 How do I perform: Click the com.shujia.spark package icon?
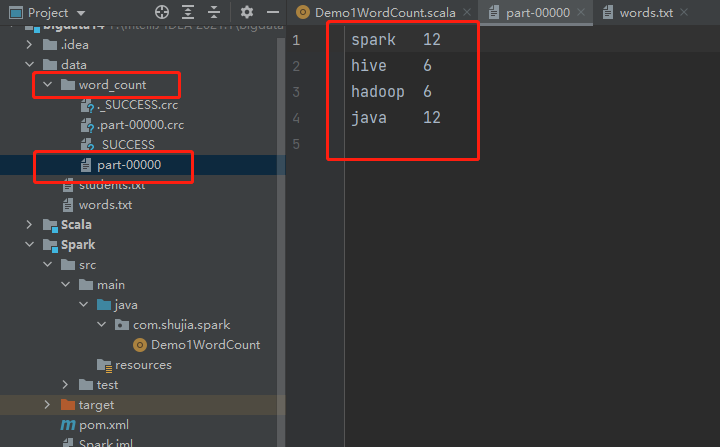[122, 325]
